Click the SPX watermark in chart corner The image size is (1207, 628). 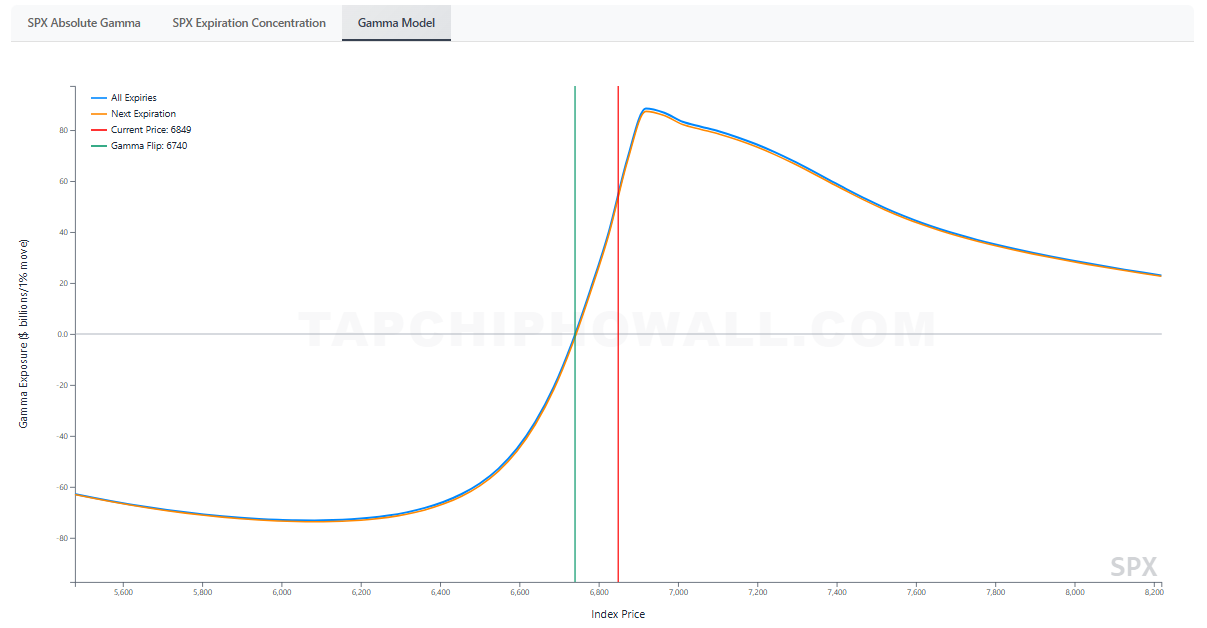click(x=1132, y=567)
